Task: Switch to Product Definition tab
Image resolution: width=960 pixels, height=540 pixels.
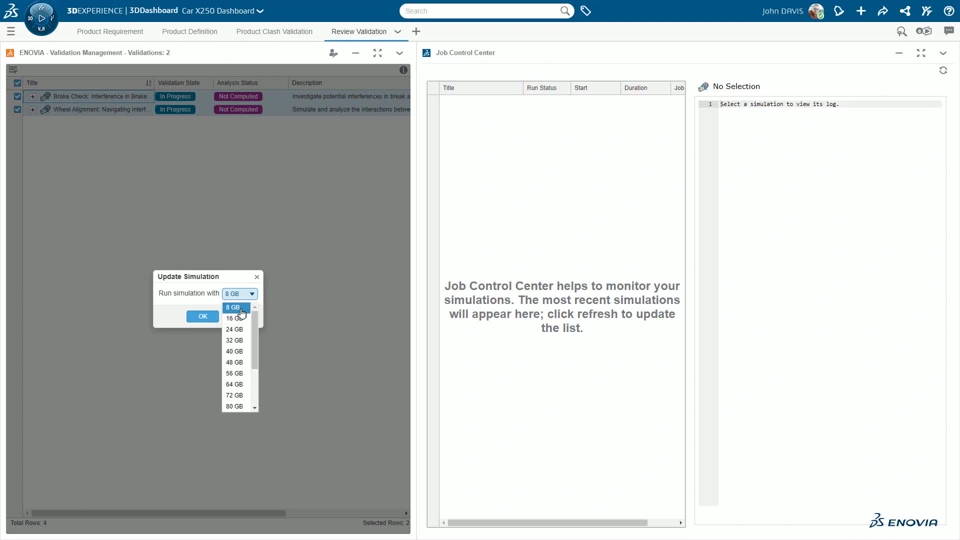Action: [189, 31]
